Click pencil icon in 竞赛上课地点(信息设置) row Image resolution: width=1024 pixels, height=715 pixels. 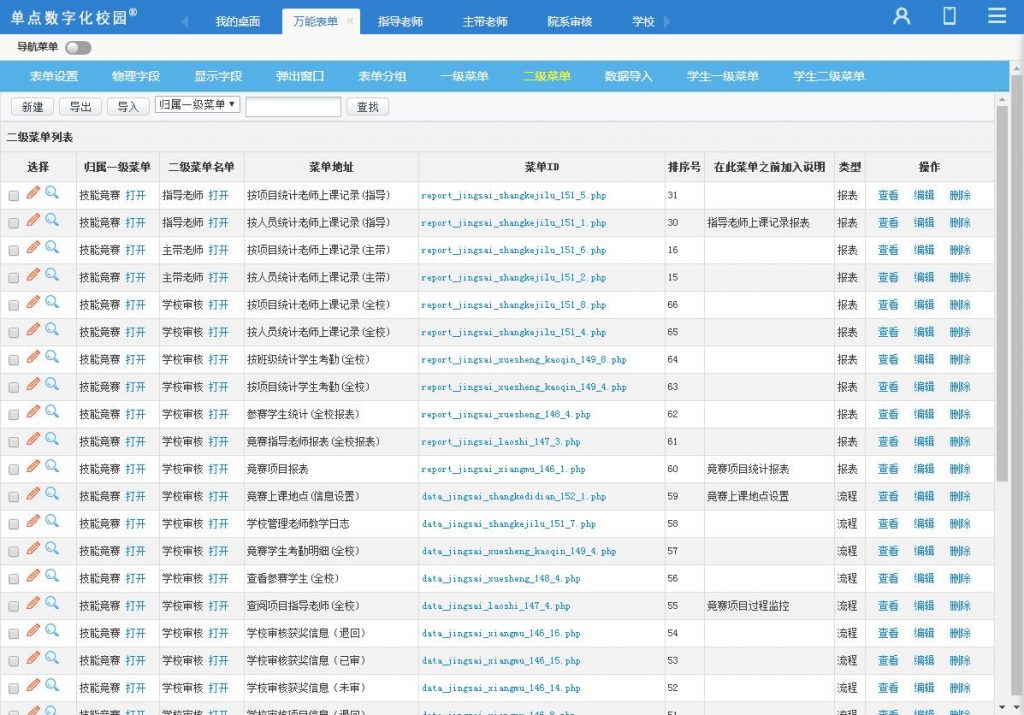click(x=33, y=494)
